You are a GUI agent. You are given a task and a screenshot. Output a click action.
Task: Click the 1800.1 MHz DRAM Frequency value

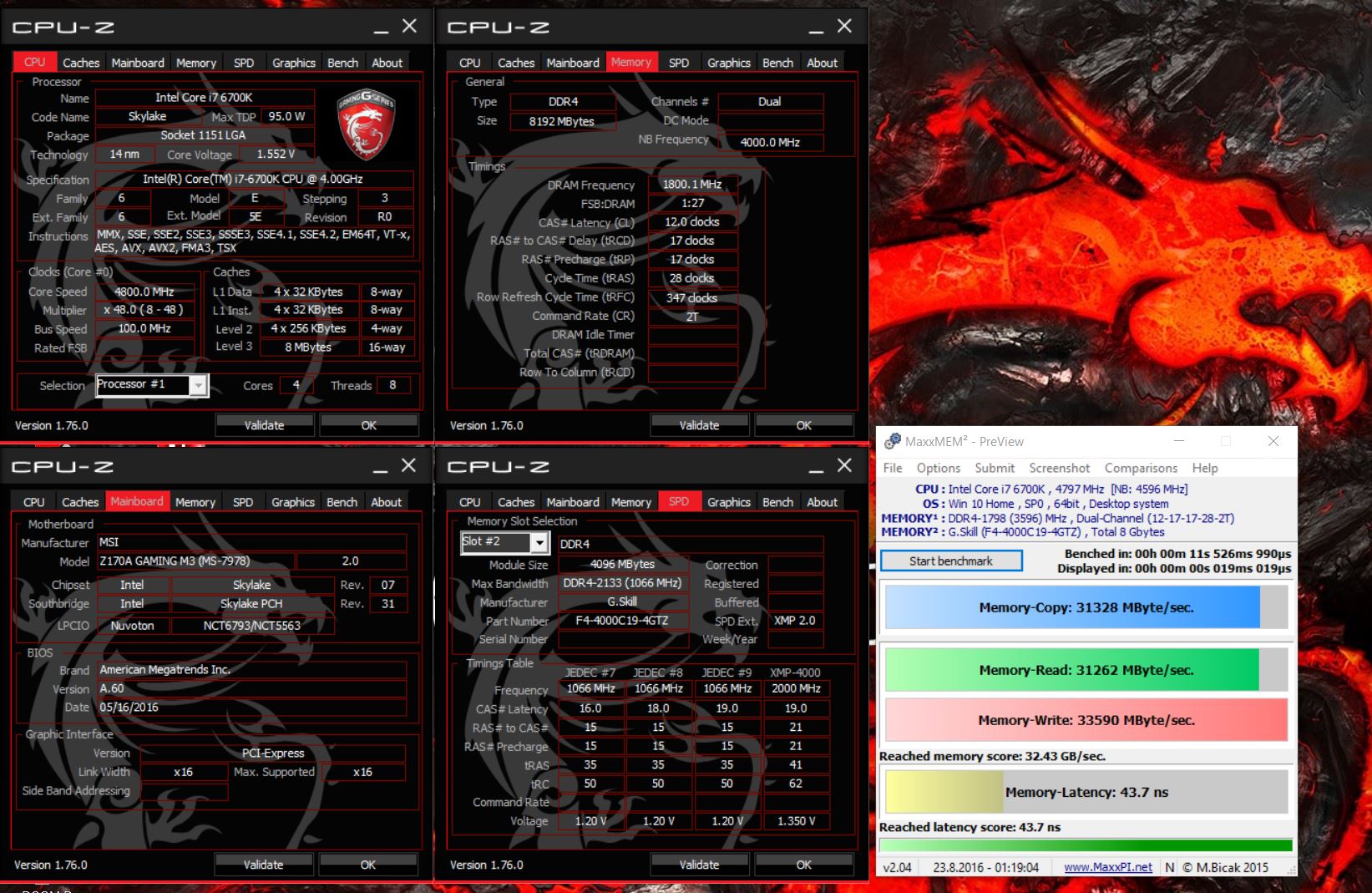(x=692, y=185)
